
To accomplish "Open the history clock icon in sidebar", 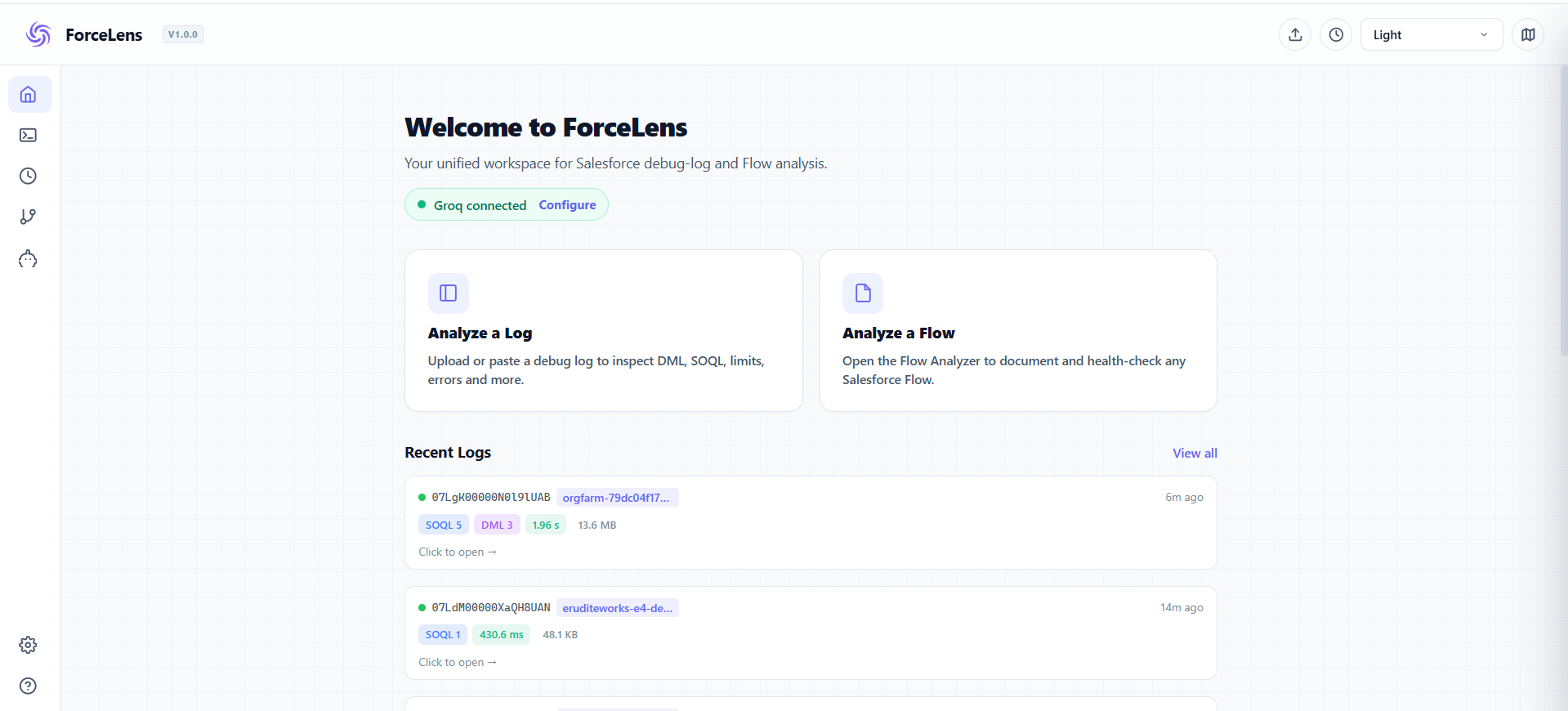I will tap(29, 177).
